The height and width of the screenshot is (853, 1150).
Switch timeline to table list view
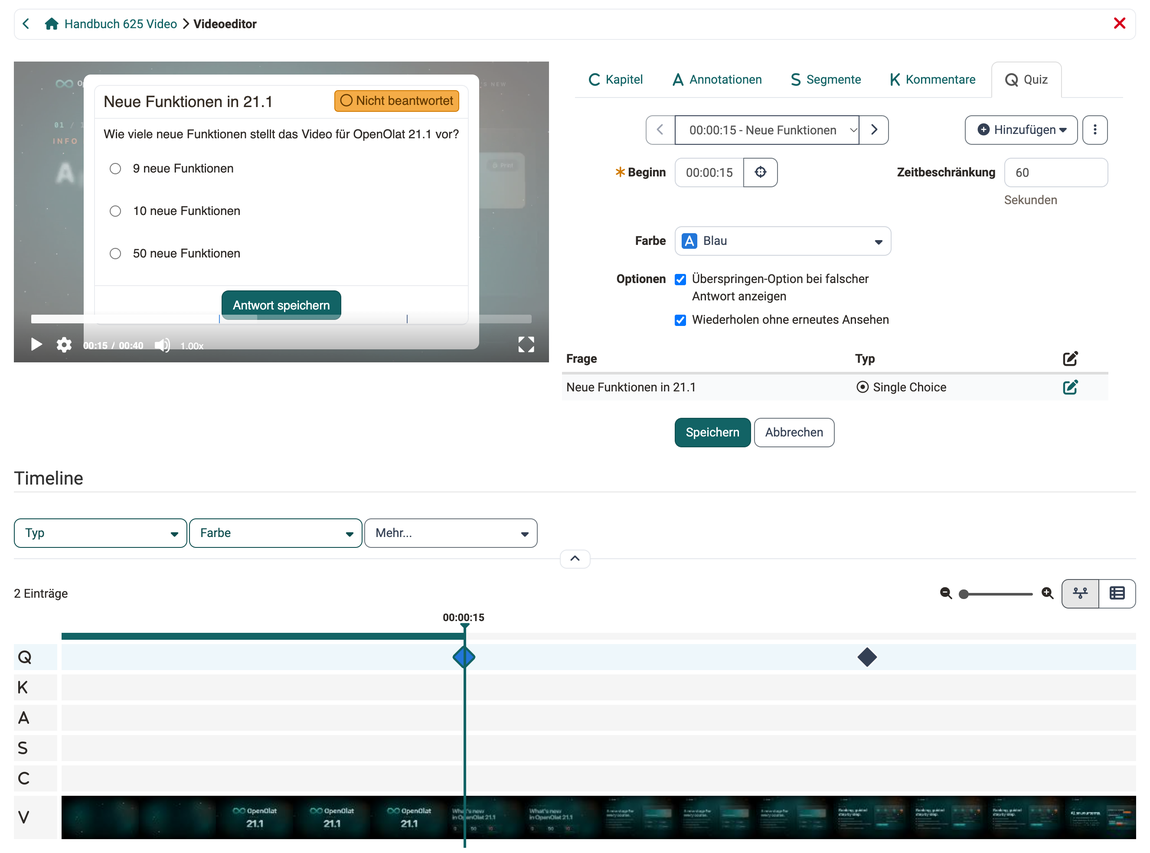1117,593
